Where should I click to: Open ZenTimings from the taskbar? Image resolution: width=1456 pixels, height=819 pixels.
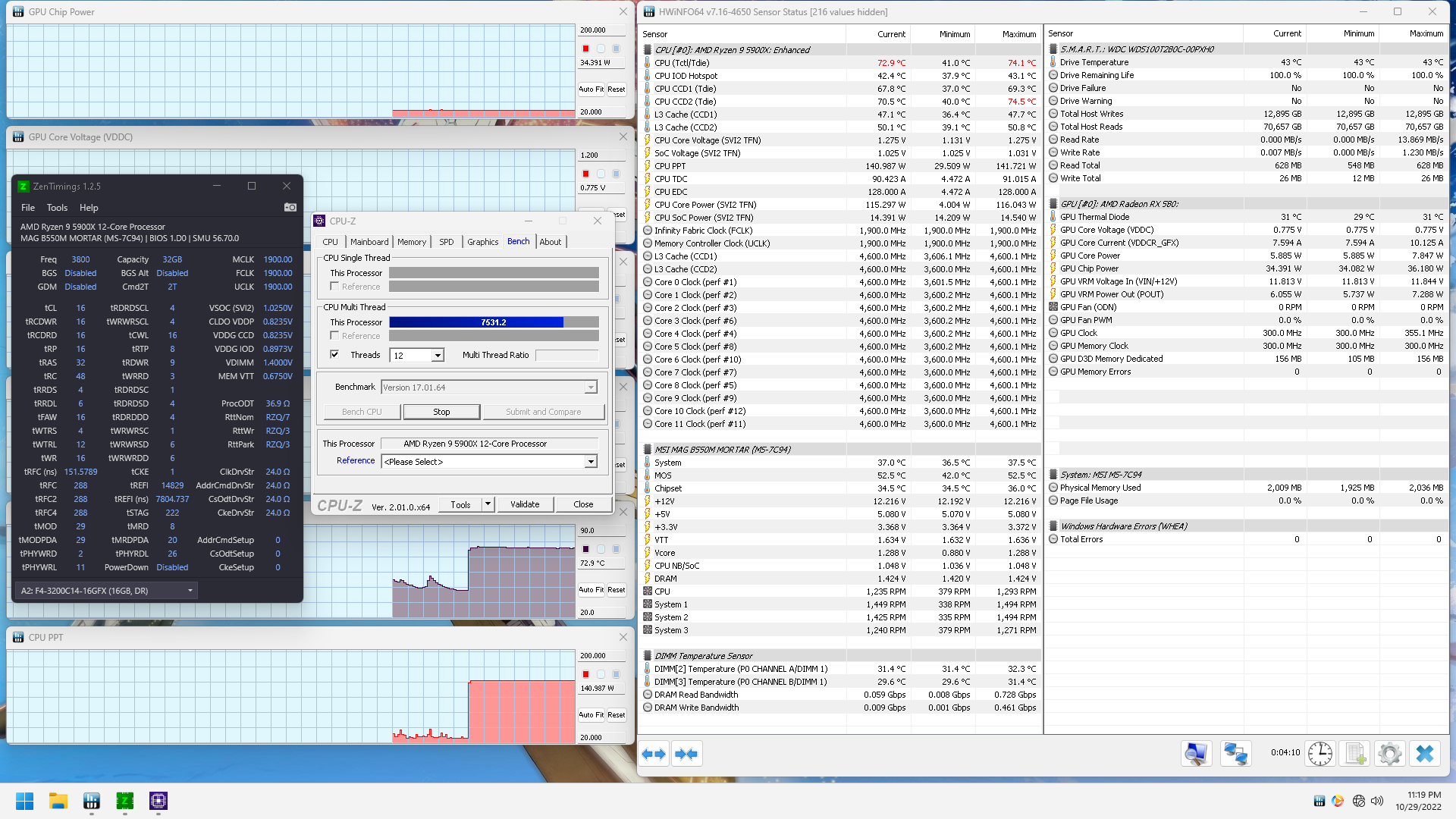(x=124, y=801)
